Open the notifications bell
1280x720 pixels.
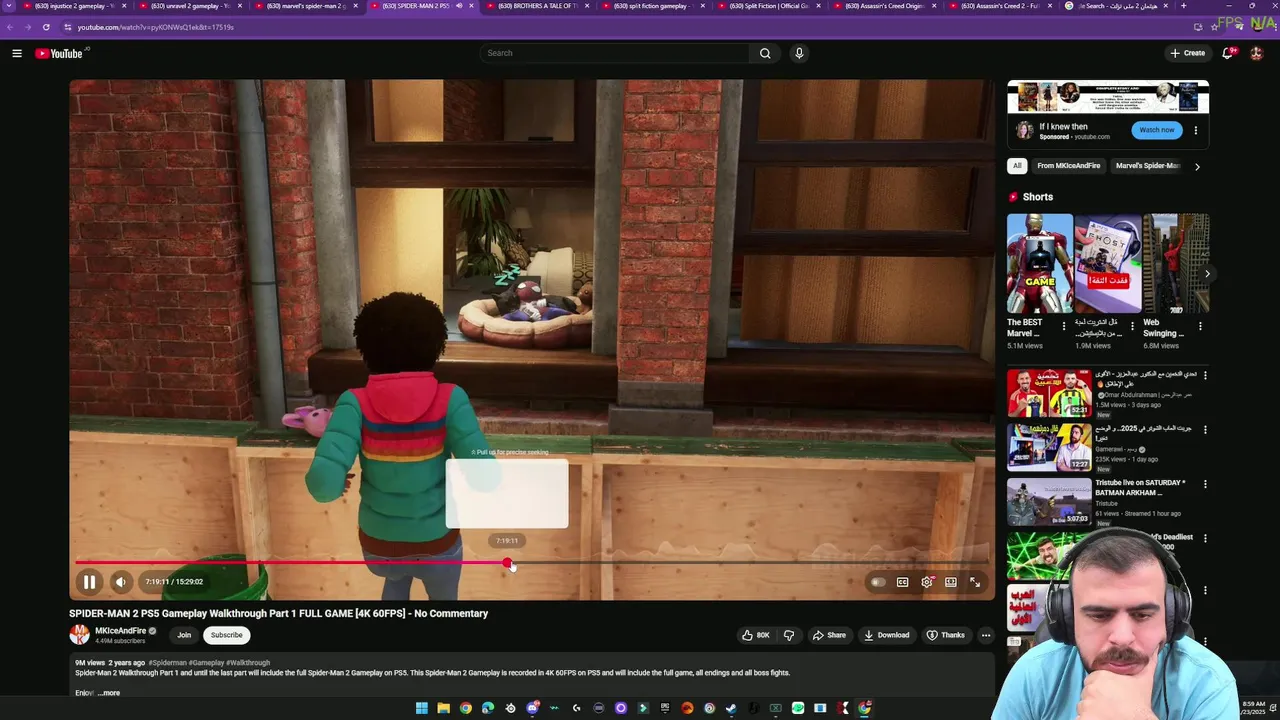[x=1228, y=53]
